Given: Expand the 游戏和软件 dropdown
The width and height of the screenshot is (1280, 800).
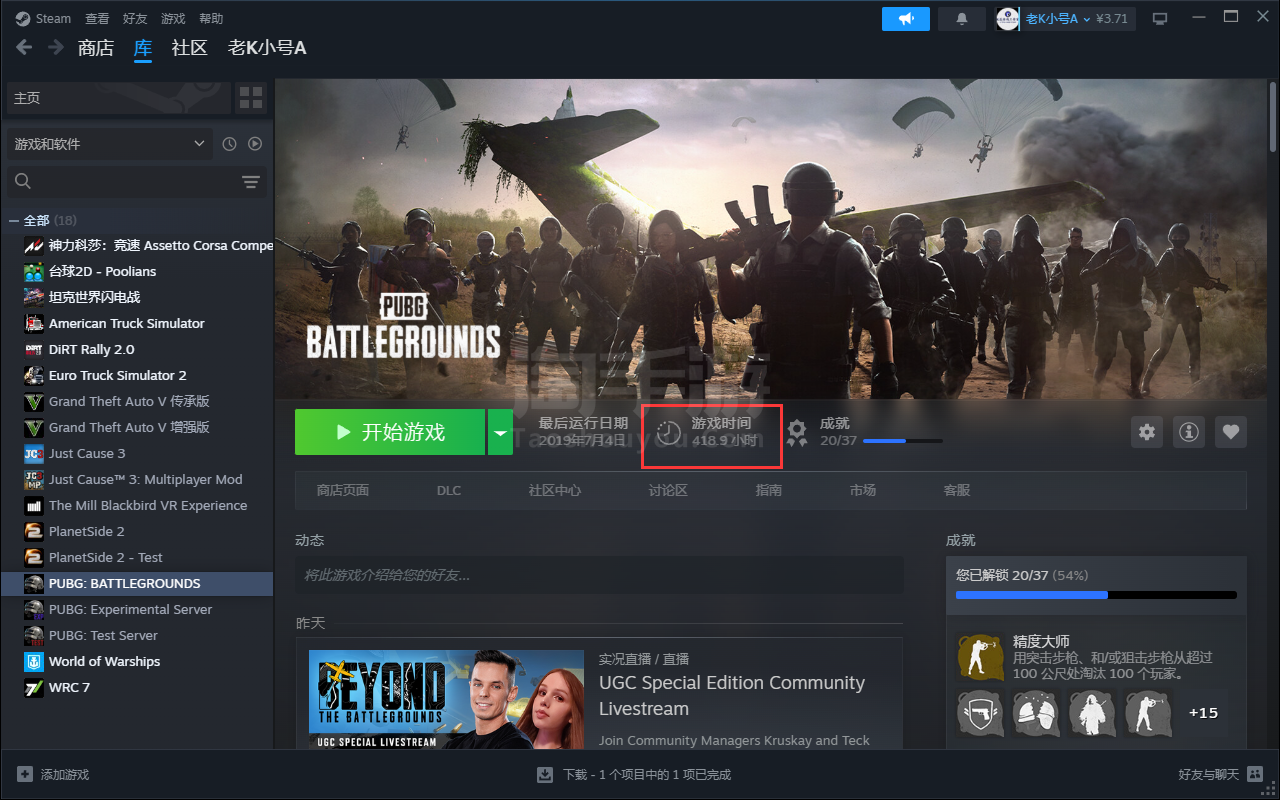Looking at the screenshot, I should click(110, 144).
